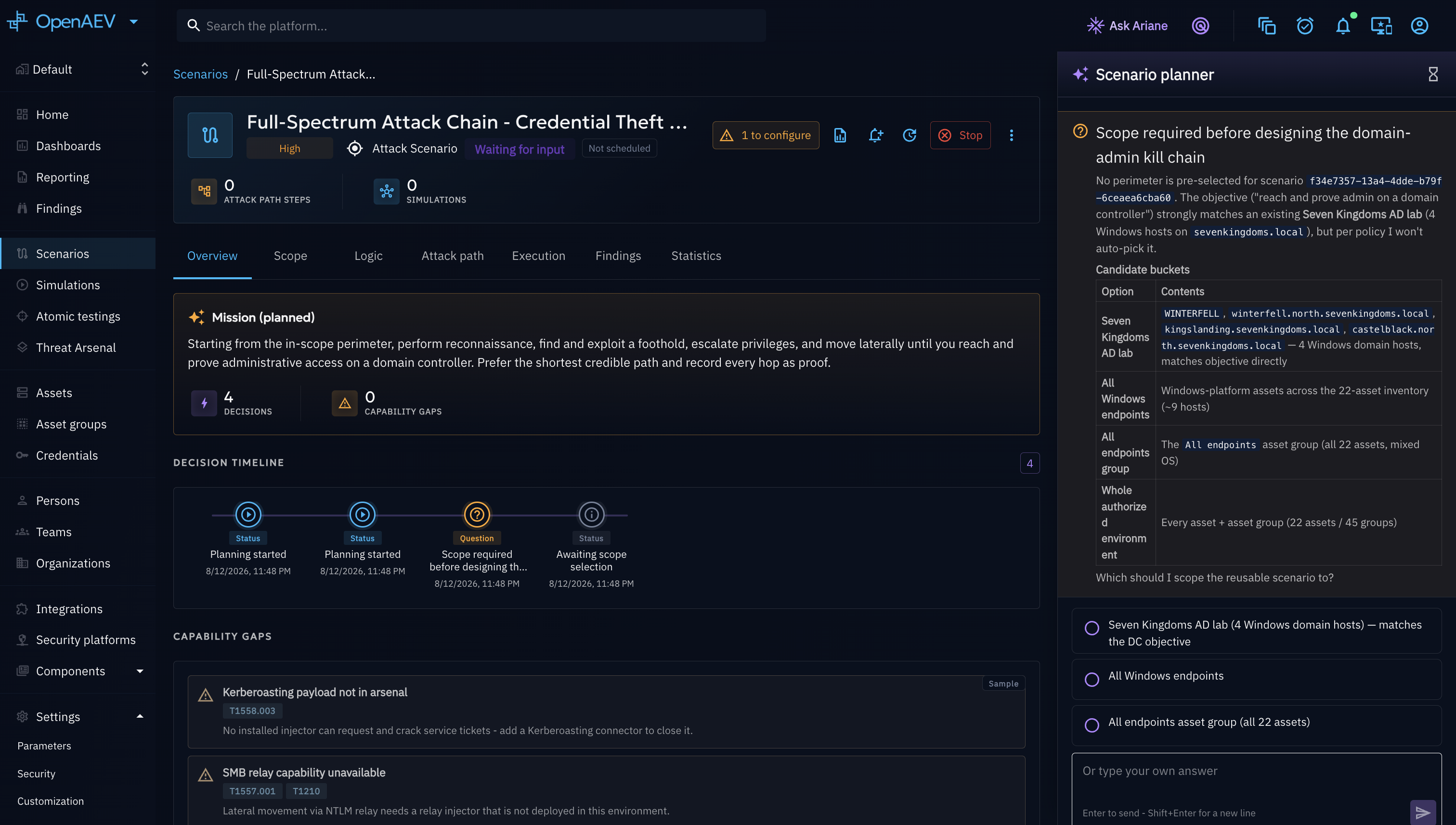Open Credentials in the sidebar

pos(78,455)
